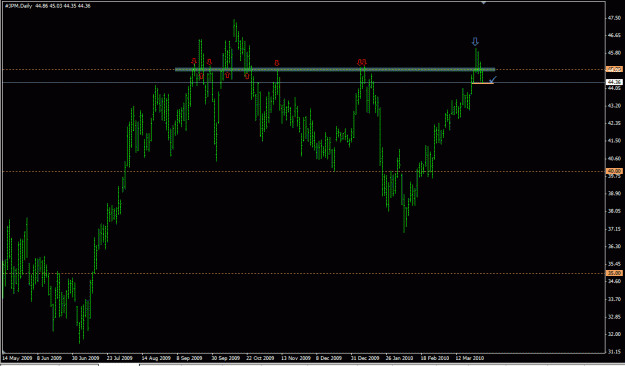This screenshot has height=366, width=625.
Task: Click the 12 Mar 2010 date label
Action: [x=470, y=358]
